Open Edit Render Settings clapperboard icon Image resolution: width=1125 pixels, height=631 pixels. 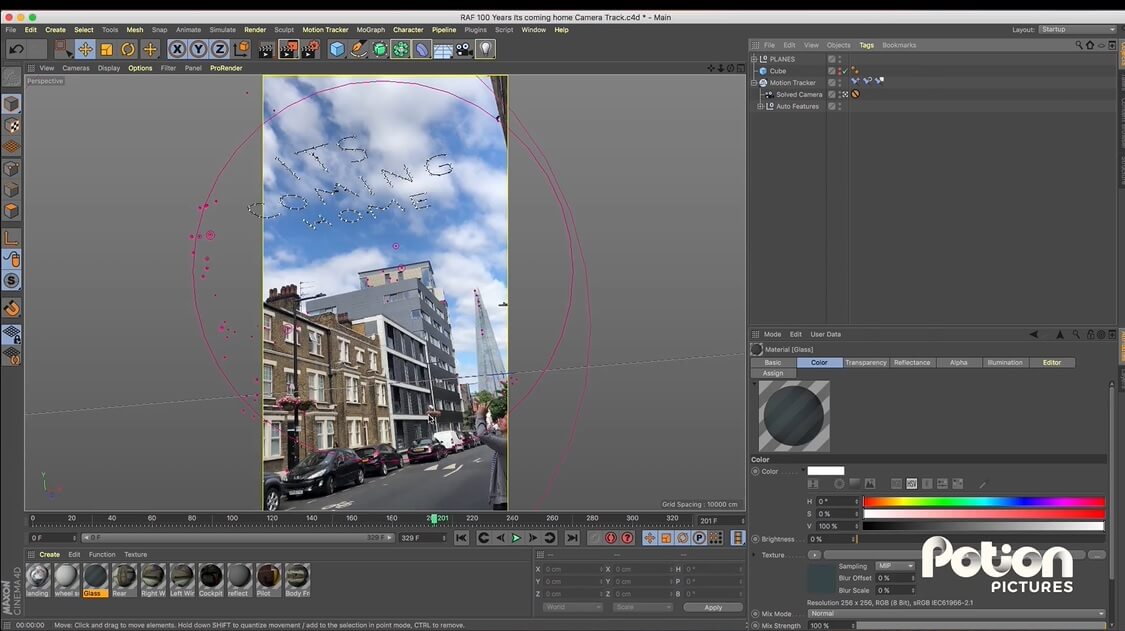310,49
